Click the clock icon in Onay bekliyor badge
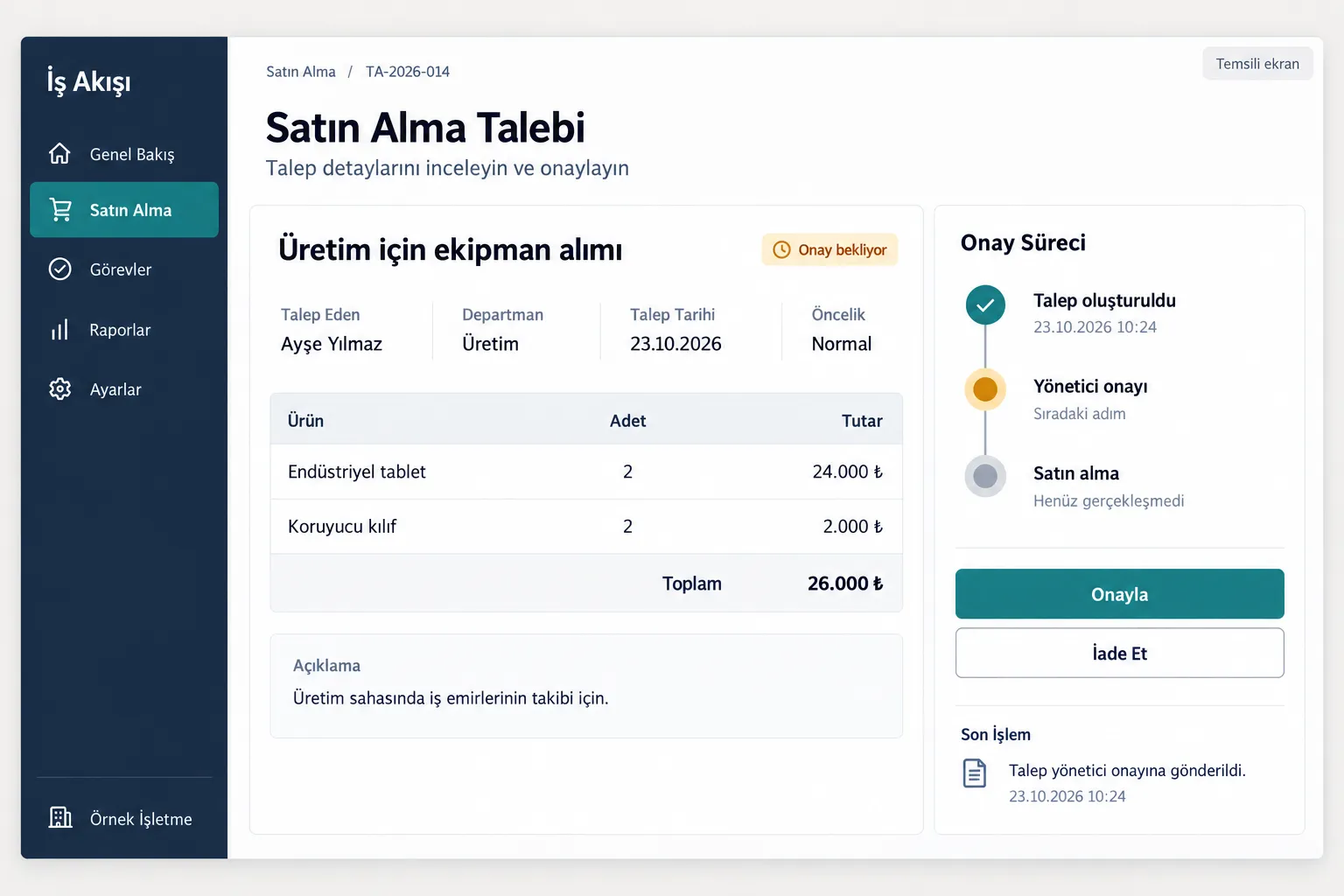The height and width of the screenshot is (896, 1344). 781,249
